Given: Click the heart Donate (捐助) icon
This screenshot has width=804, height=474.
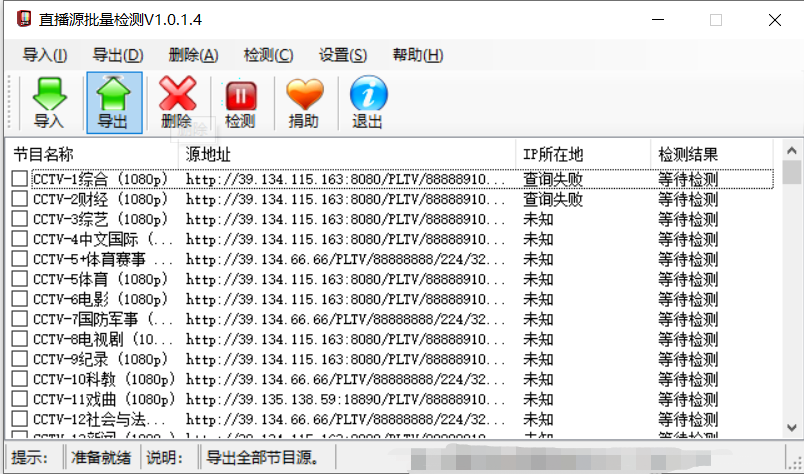Looking at the screenshot, I should click(x=304, y=96).
